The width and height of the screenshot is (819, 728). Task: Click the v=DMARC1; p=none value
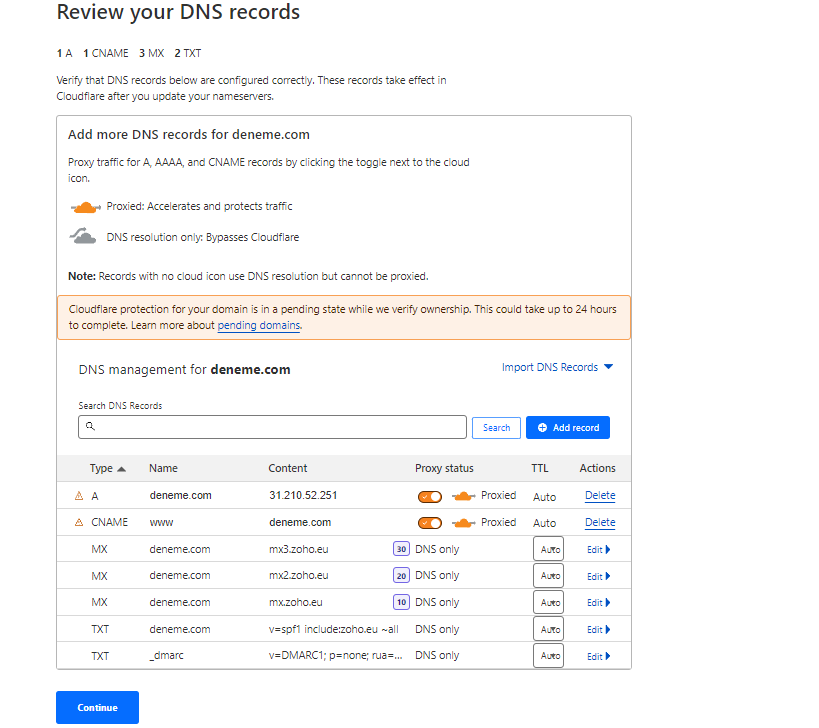pyautogui.click(x=335, y=655)
